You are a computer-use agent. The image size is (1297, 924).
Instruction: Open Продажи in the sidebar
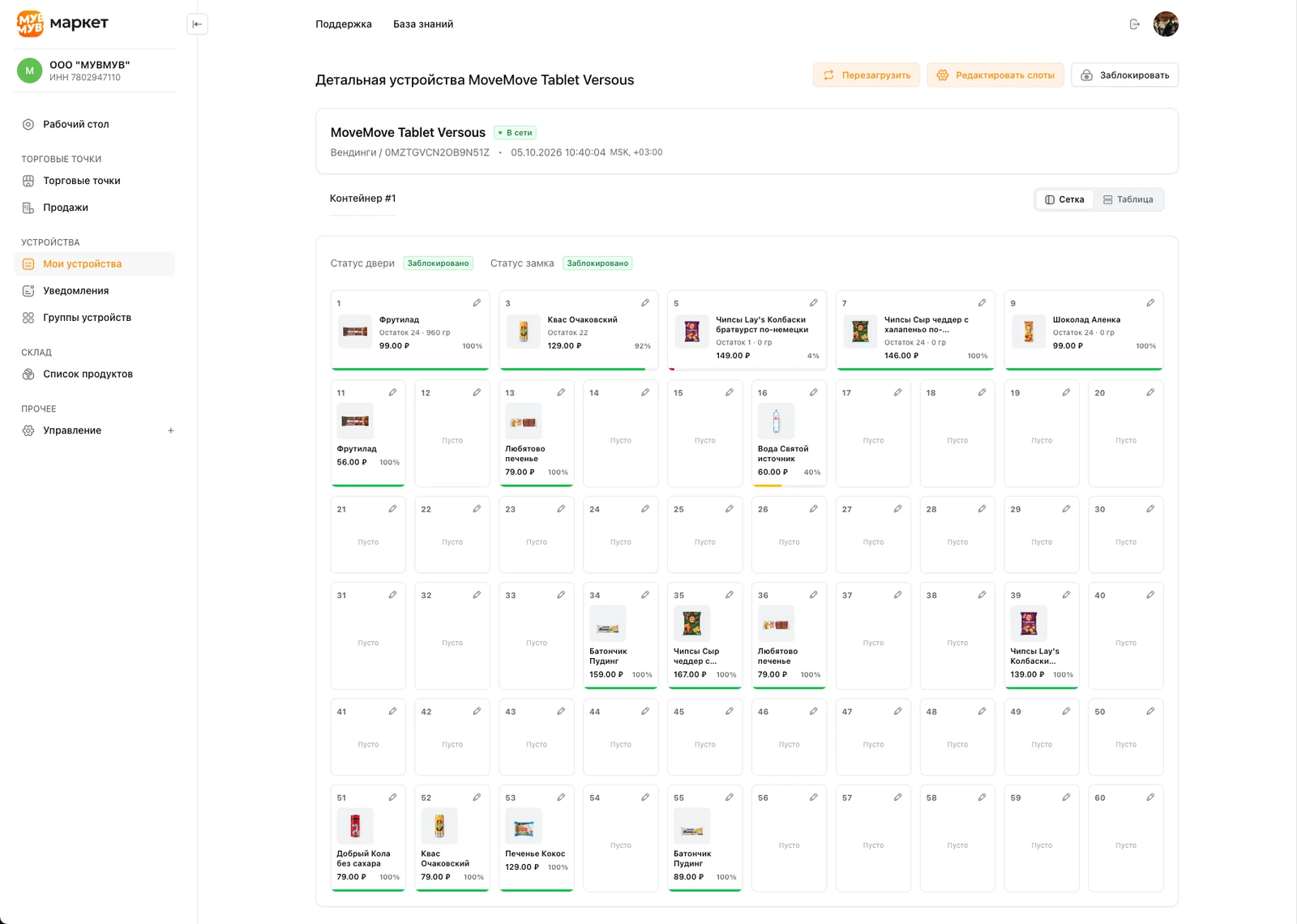[x=95, y=207]
